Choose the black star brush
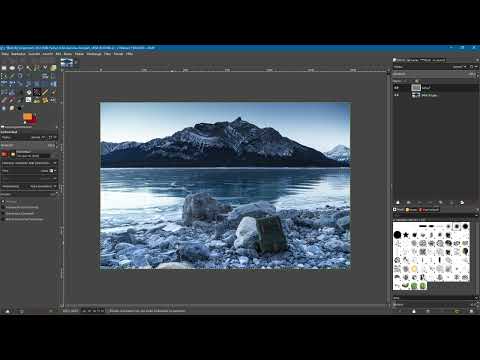Viewport: 480px width, 360px height. pyautogui.click(x=406, y=235)
